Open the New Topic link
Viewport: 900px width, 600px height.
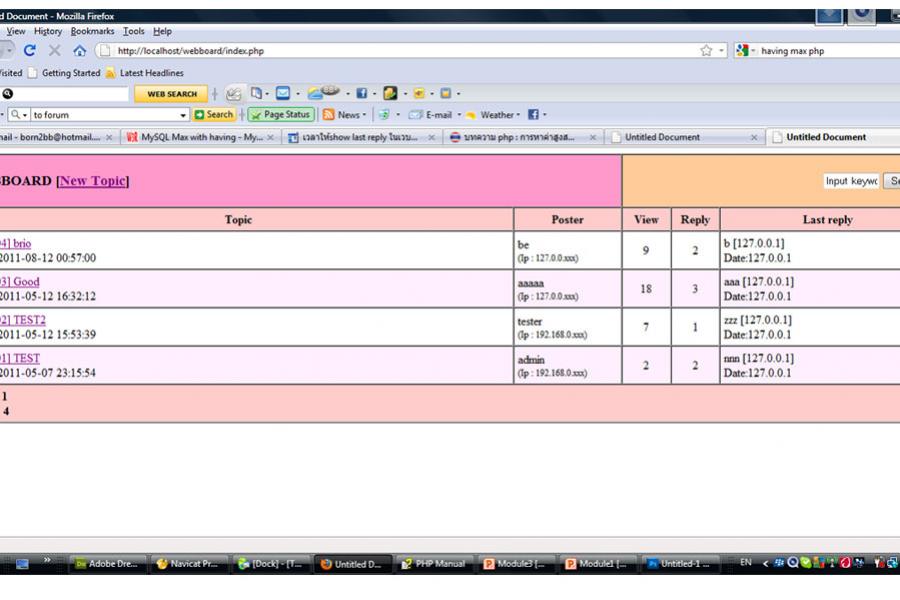click(x=93, y=181)
